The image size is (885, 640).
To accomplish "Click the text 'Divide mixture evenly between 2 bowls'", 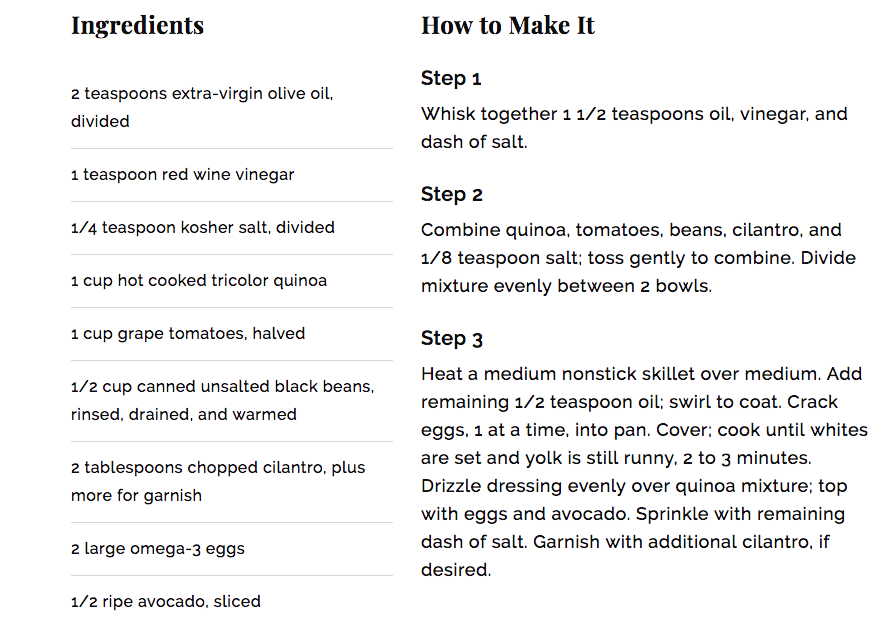I will tap(638, 272).
